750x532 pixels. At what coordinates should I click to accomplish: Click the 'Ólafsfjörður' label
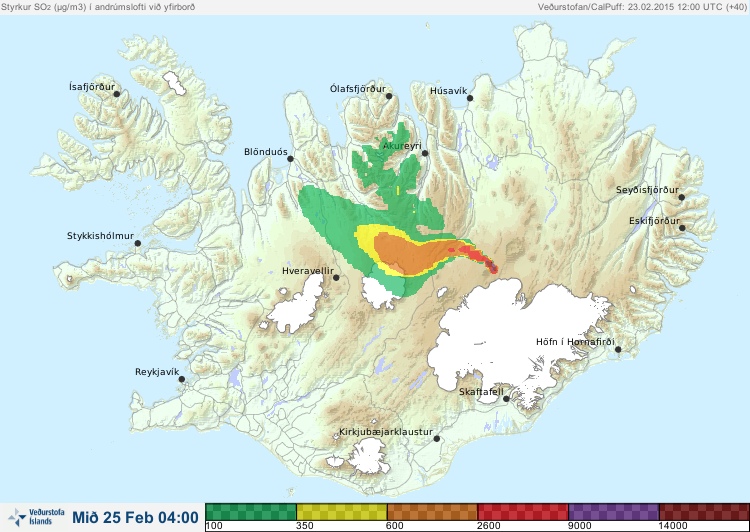click(358, 89)
